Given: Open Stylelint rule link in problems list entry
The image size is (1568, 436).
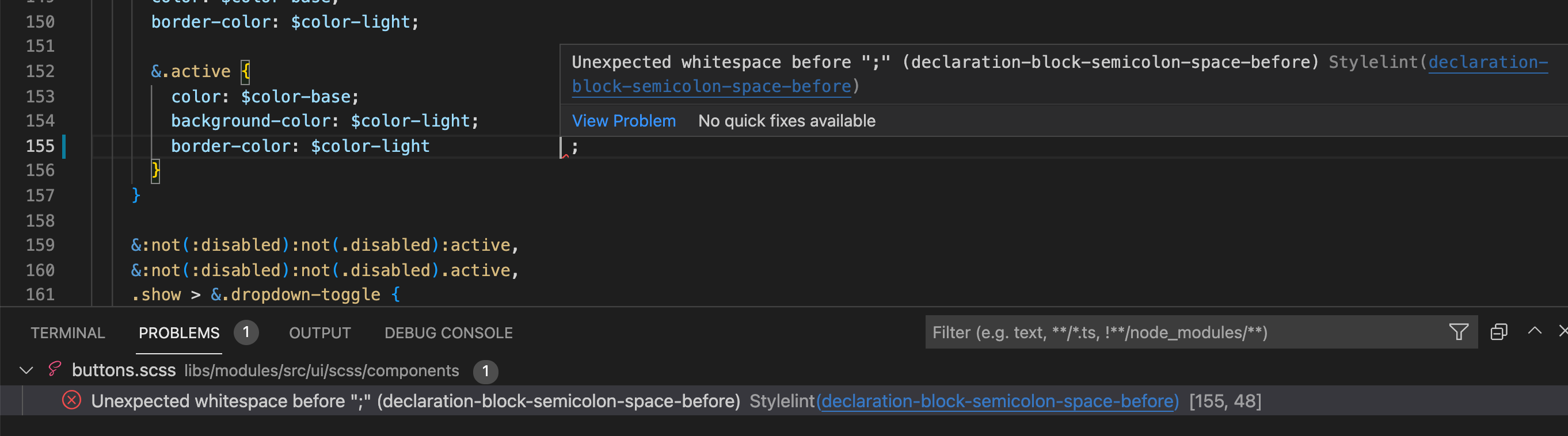Looking at the screenshot, I should point(997,401).
